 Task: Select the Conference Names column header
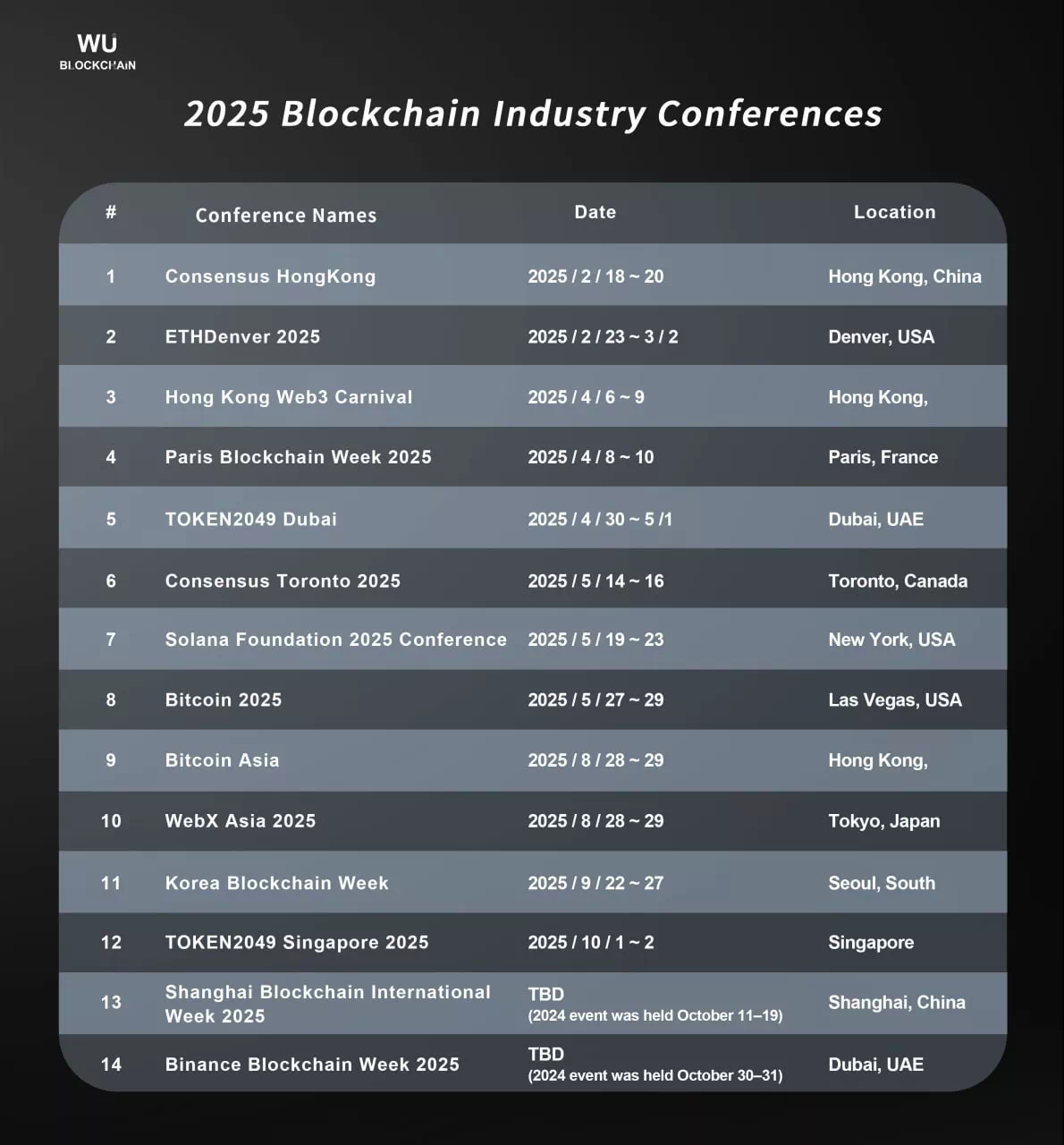pyautogui.click(x=286, y=216)
